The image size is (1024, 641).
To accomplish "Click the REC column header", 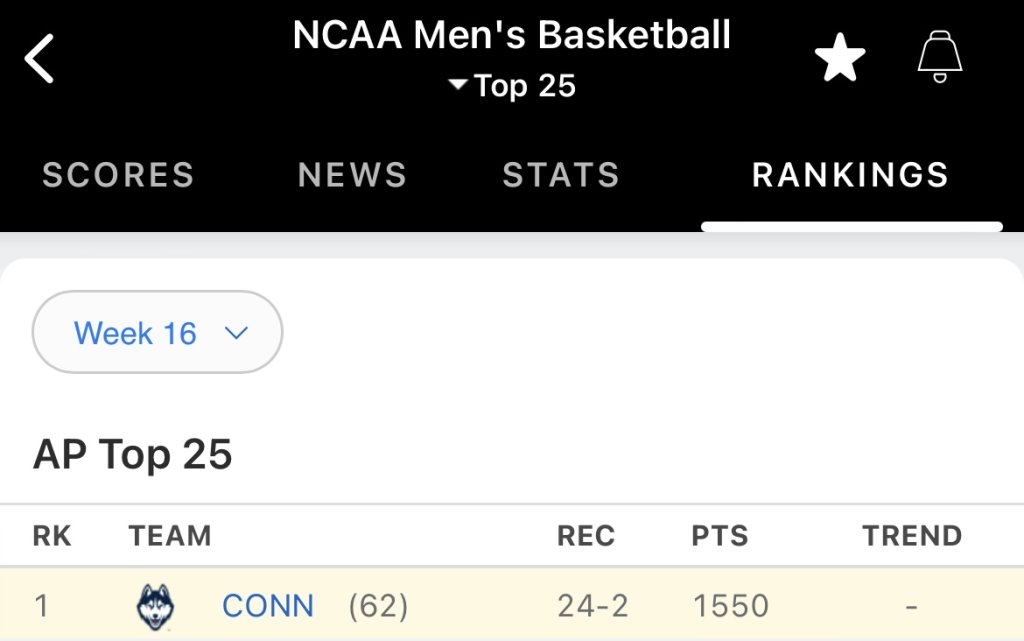I will pos(586,536).
